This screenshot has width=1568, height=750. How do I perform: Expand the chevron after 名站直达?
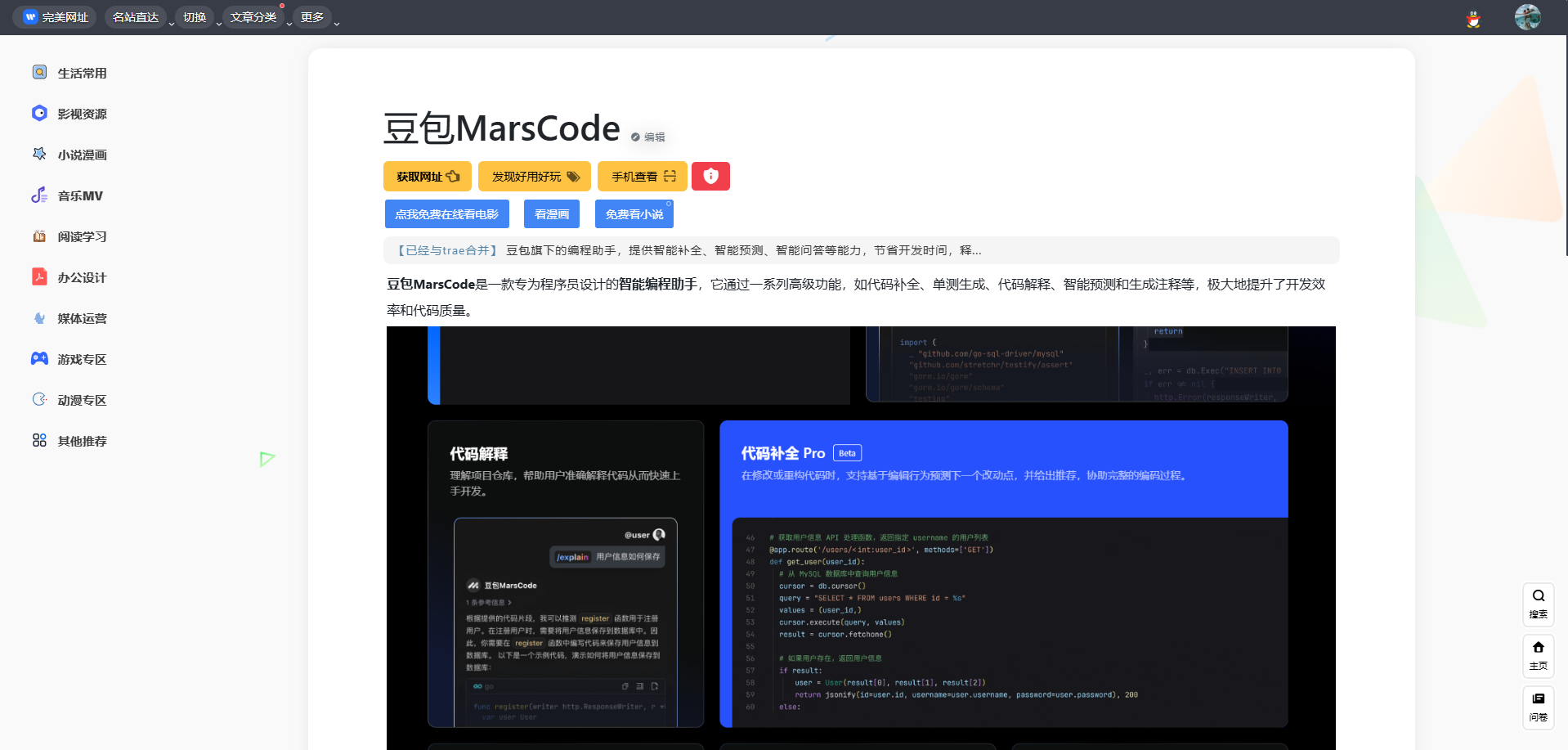pyautogui.click(x=172, y=24)
